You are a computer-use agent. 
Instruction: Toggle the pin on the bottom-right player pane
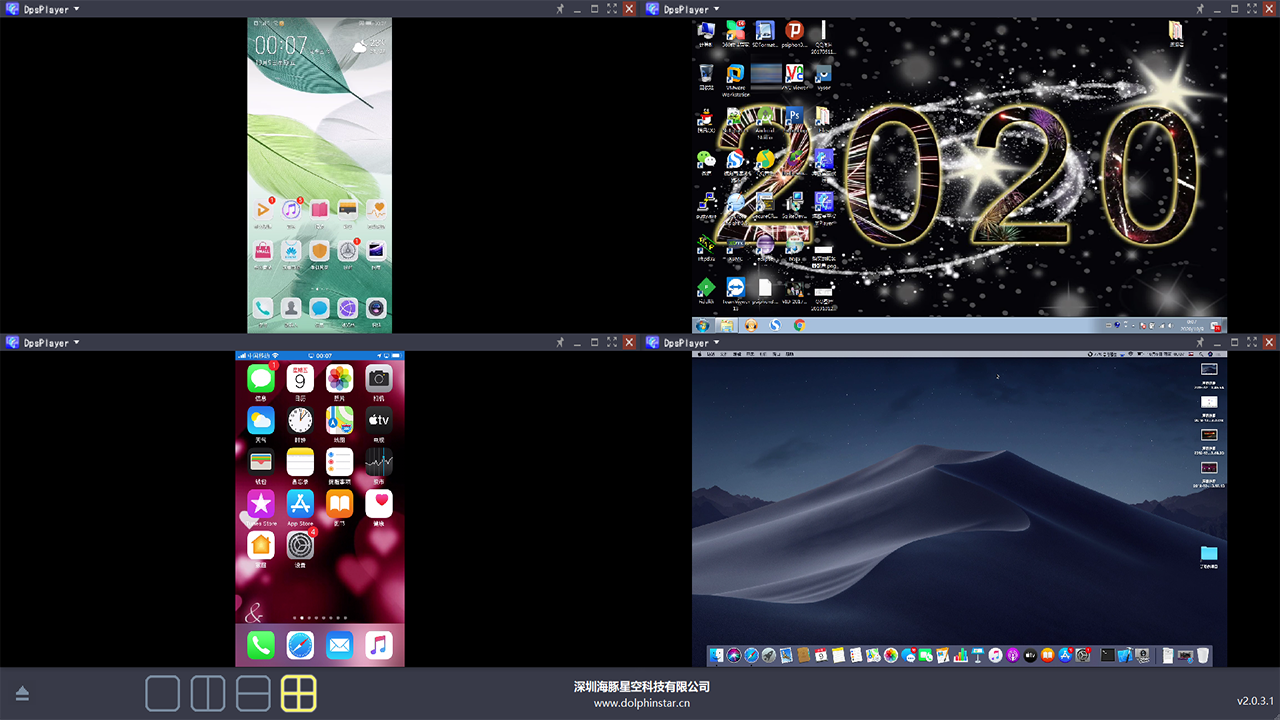[1200, 343]
